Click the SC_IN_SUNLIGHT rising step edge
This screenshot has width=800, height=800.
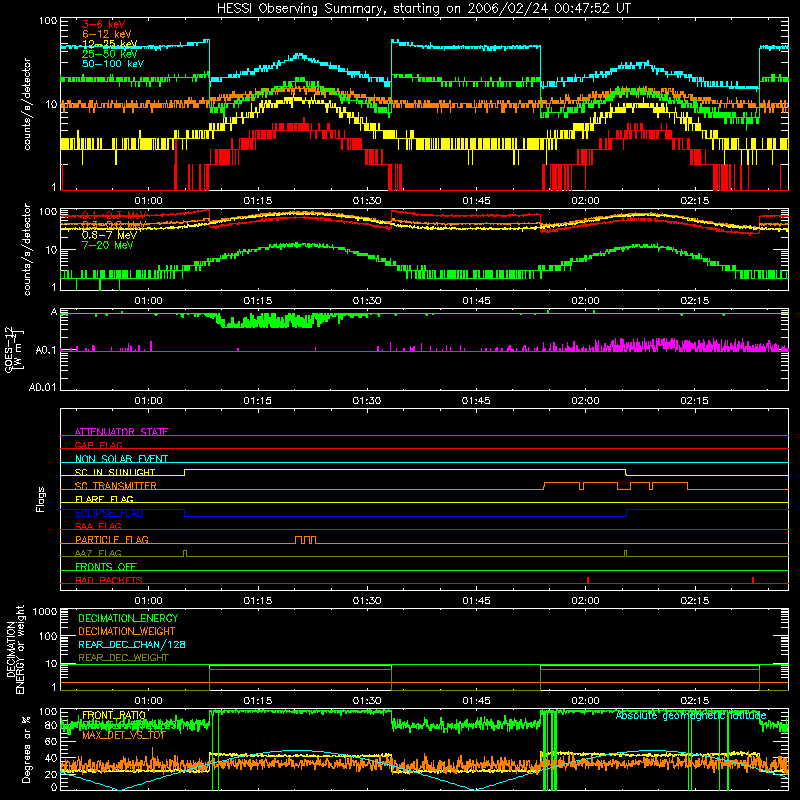[x=185, y=472]
